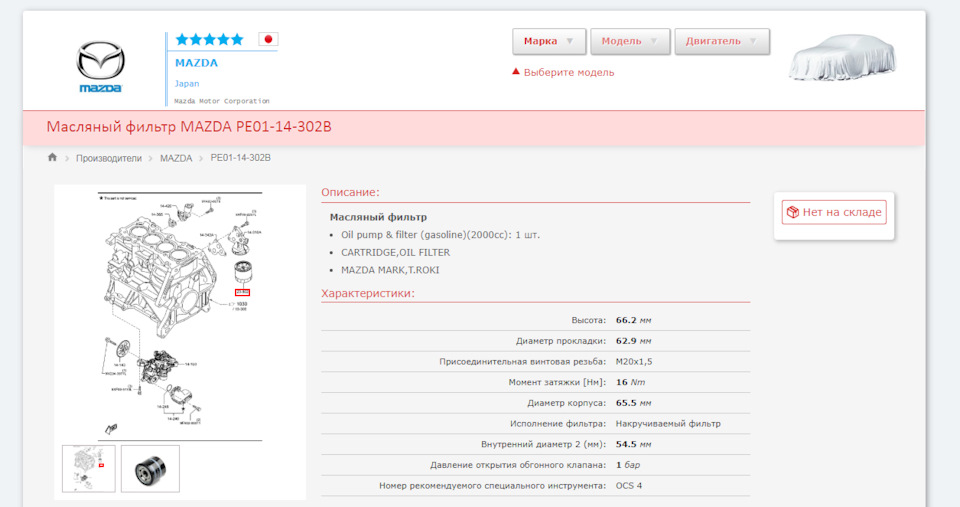
Task: Click the Mazda Motor Corporation text
Action: click(222, 101)
